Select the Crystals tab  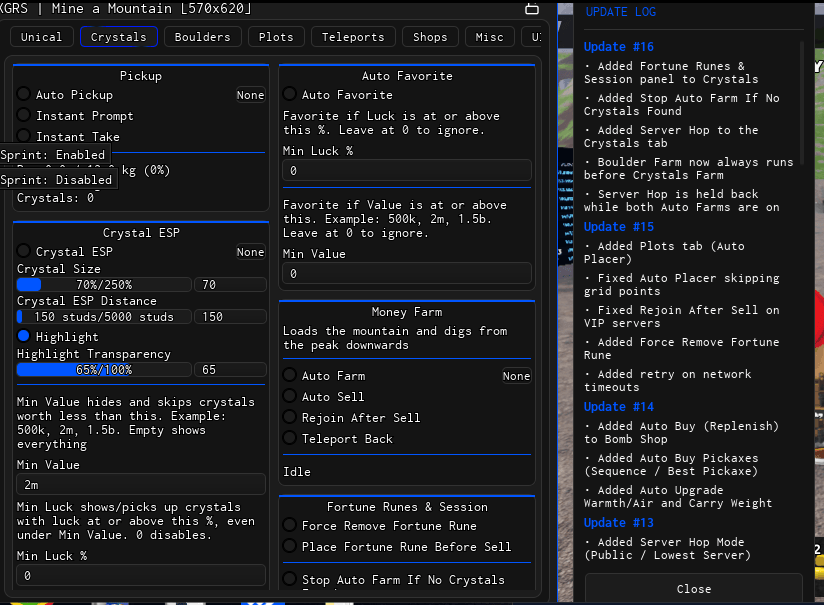pyautogui.click(x=119, y=37)
